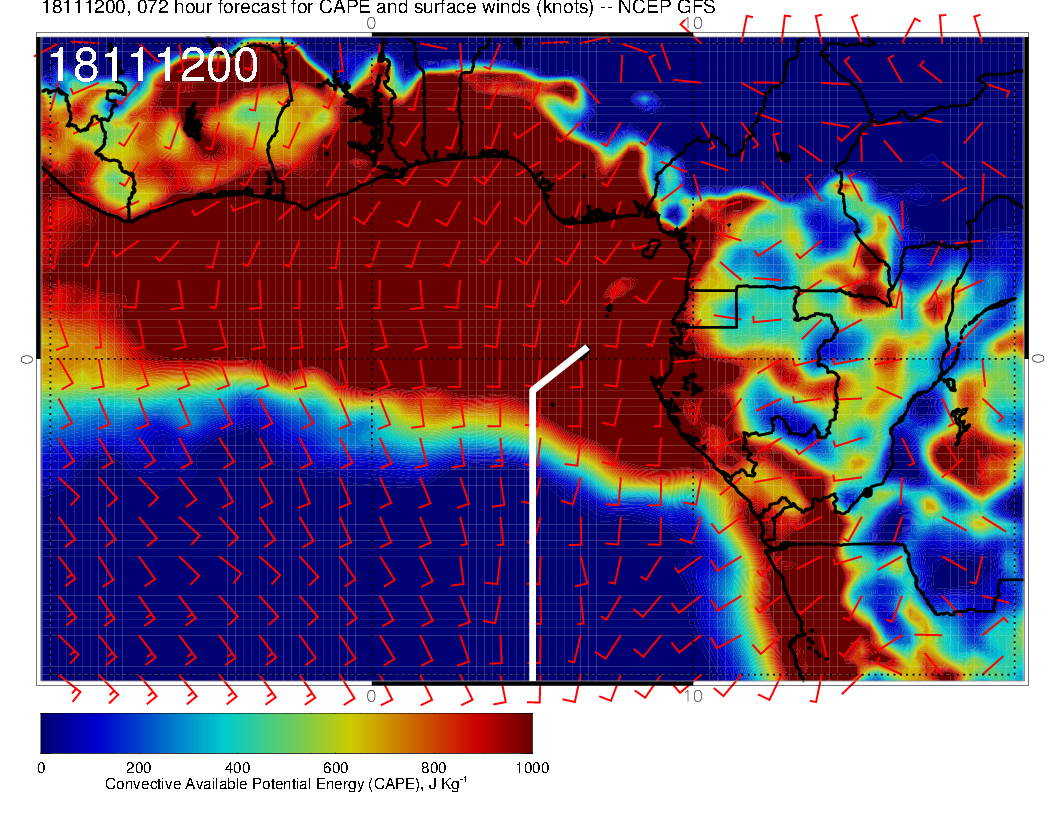Click the bend in the white line
This screenshot has height=816, width=1056.
533,391
